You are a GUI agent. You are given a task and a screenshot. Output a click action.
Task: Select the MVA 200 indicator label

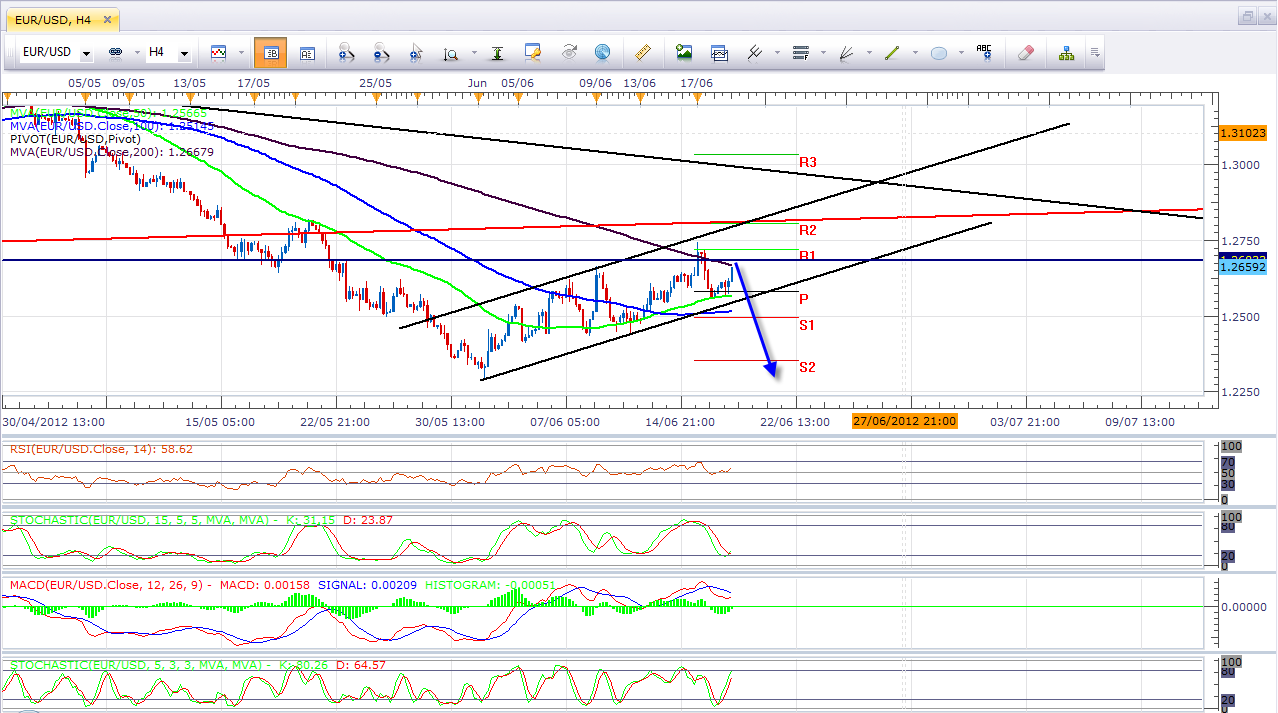point(112,152)
